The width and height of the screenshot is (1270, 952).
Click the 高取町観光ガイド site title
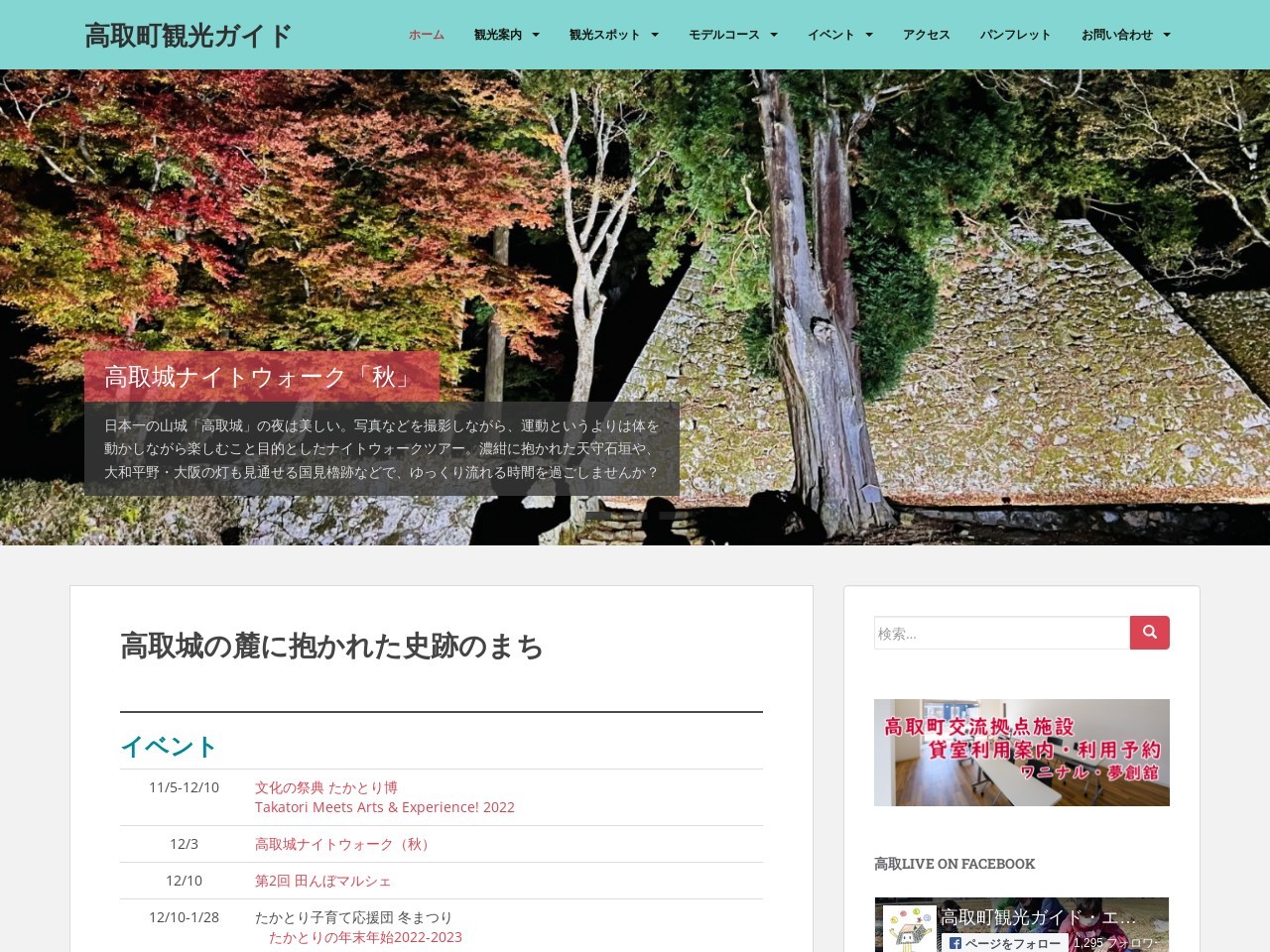[188, 36]
